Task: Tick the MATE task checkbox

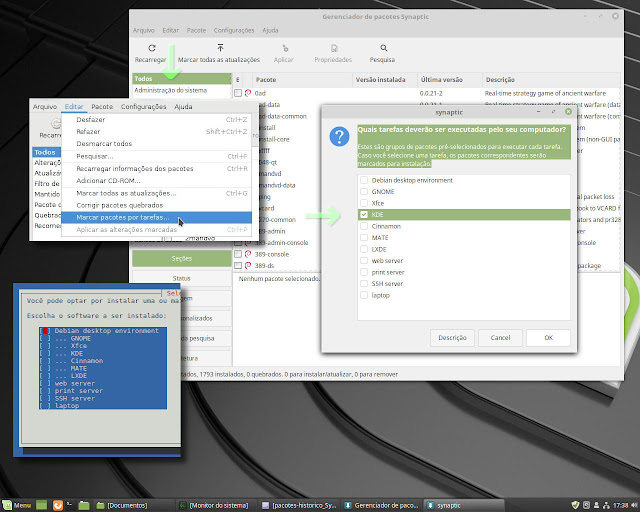Action: point(364,237)
